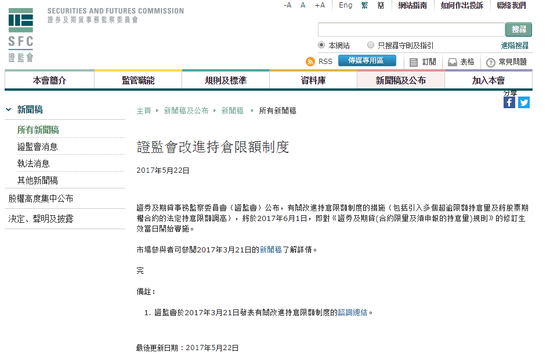Click the 表格 forms link

click(462, 62)
